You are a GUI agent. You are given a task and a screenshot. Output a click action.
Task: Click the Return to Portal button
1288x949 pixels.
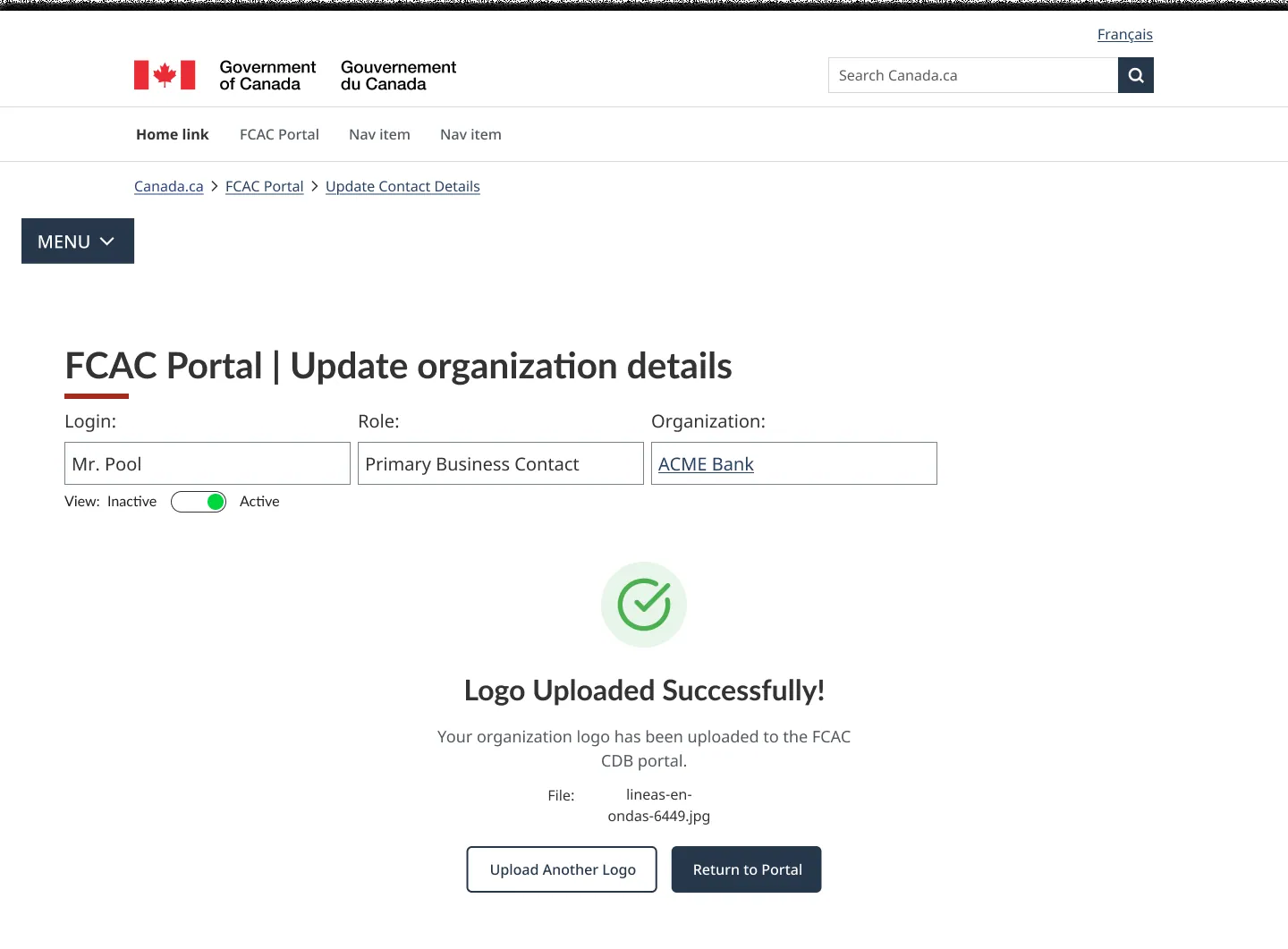click(x=747, y=869)
